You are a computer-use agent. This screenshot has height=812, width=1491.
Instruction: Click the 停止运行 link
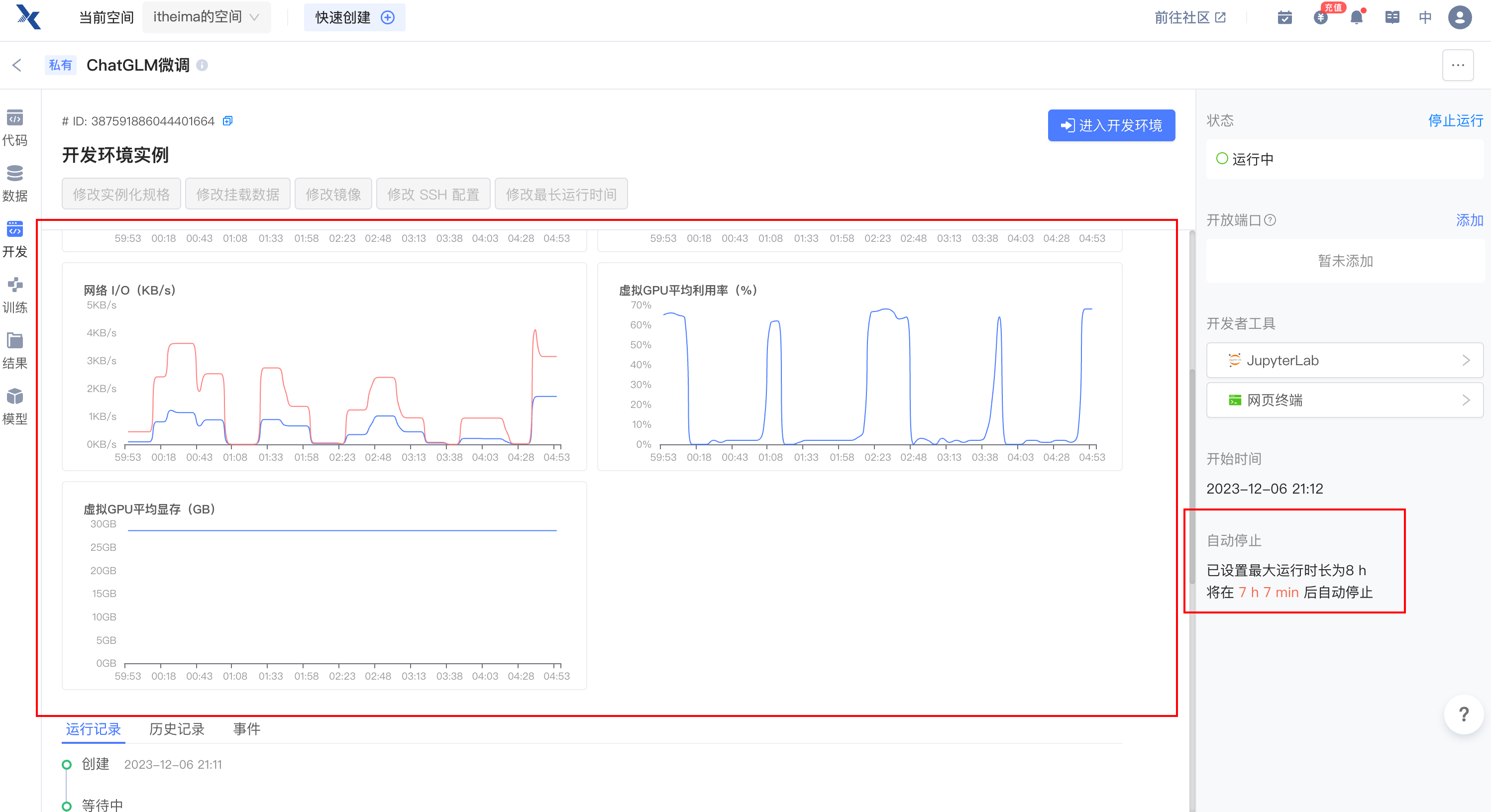click(1455, 120)
